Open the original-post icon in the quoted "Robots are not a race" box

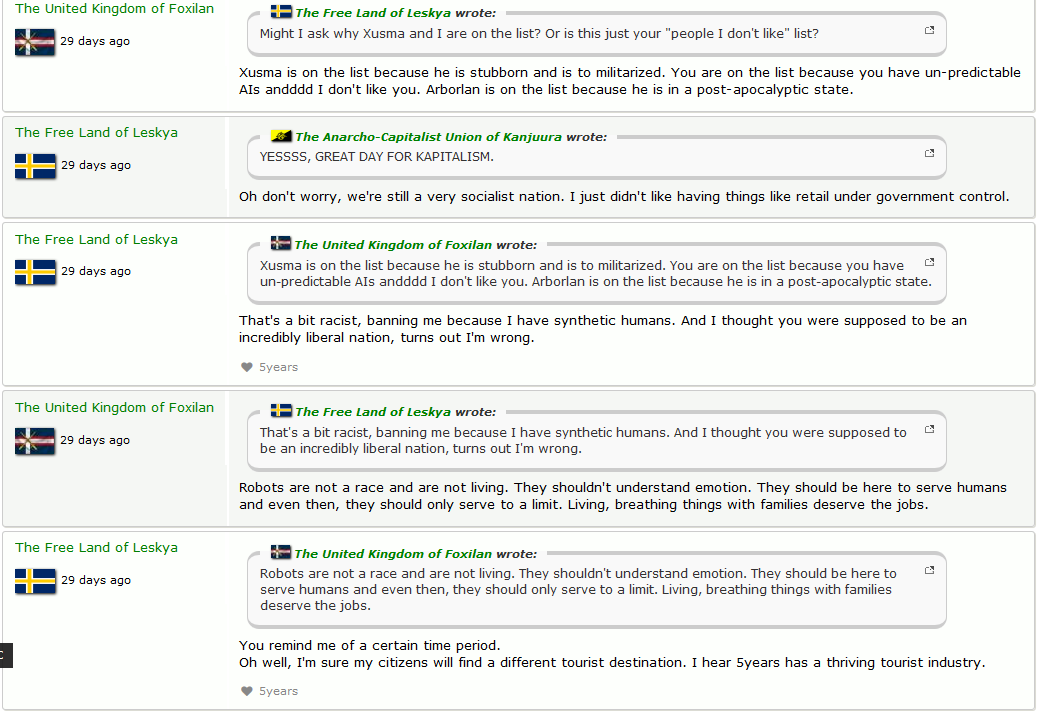(929, 570)
